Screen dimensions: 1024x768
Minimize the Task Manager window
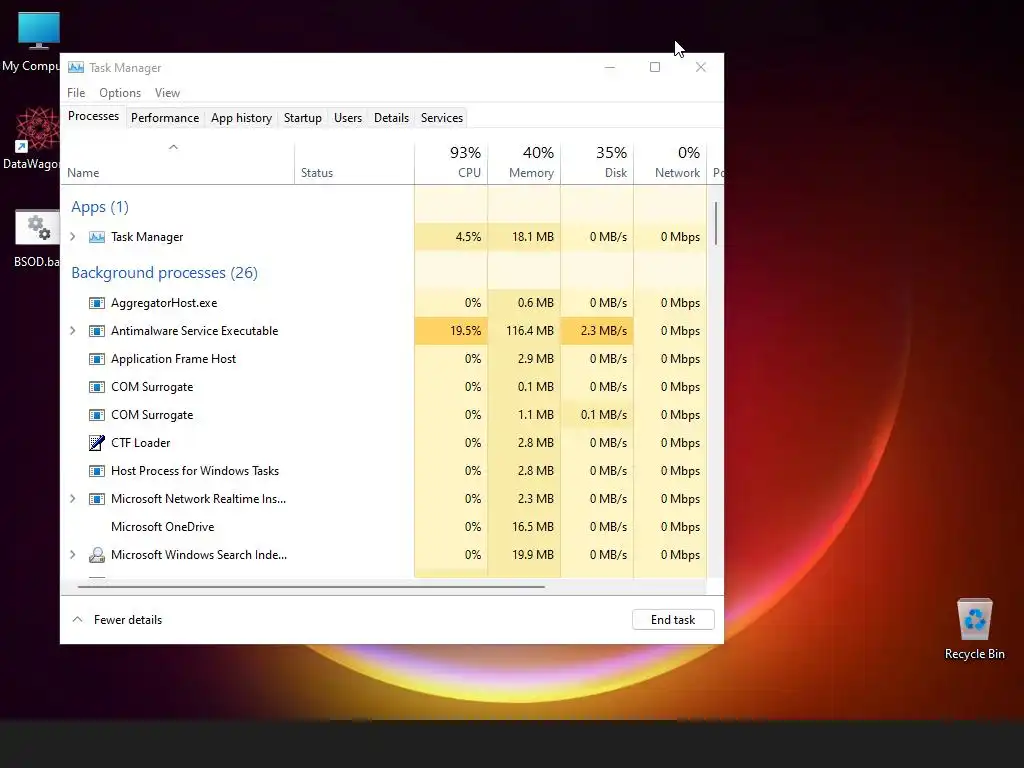609,67
